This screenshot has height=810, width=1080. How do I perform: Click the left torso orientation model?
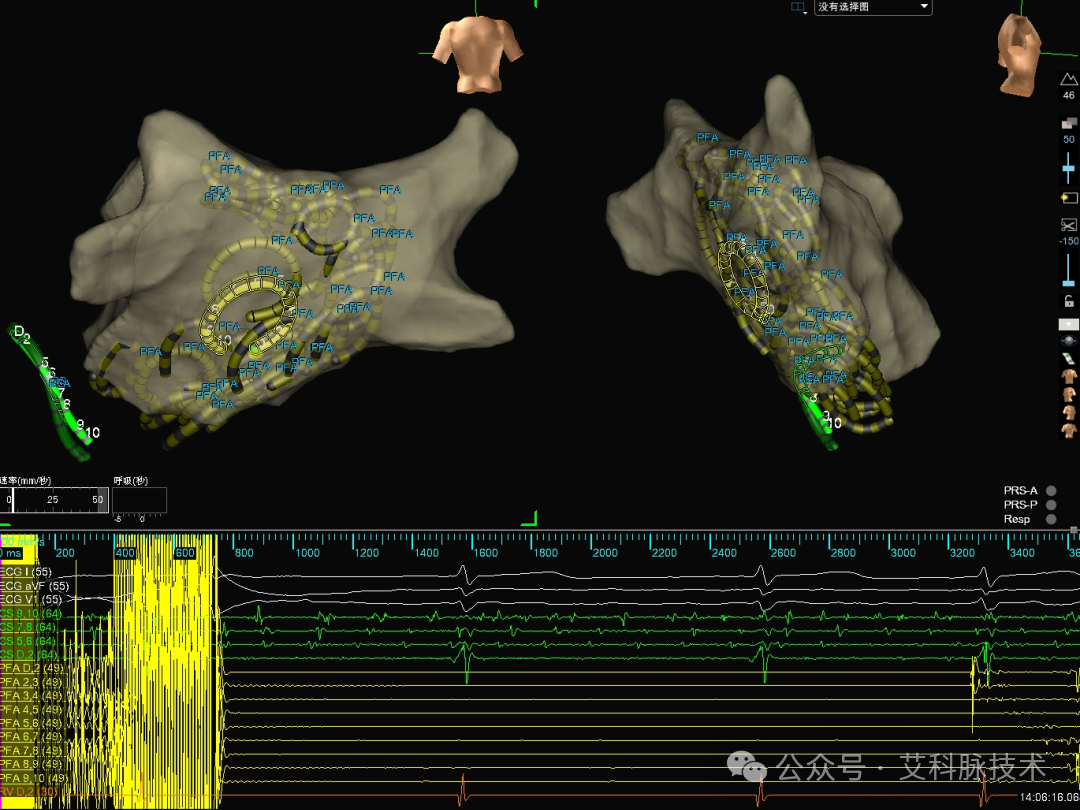point(477,55)
